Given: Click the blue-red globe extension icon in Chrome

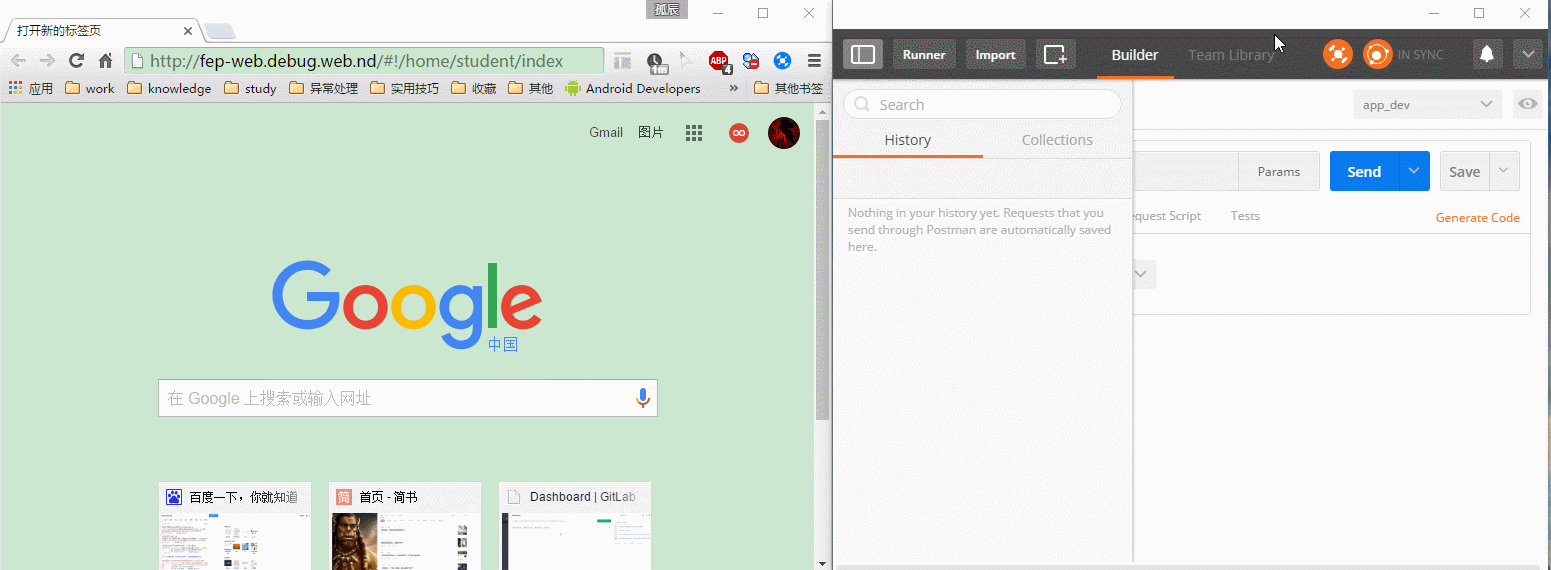Looking at the screenshot, I should 751,62.
